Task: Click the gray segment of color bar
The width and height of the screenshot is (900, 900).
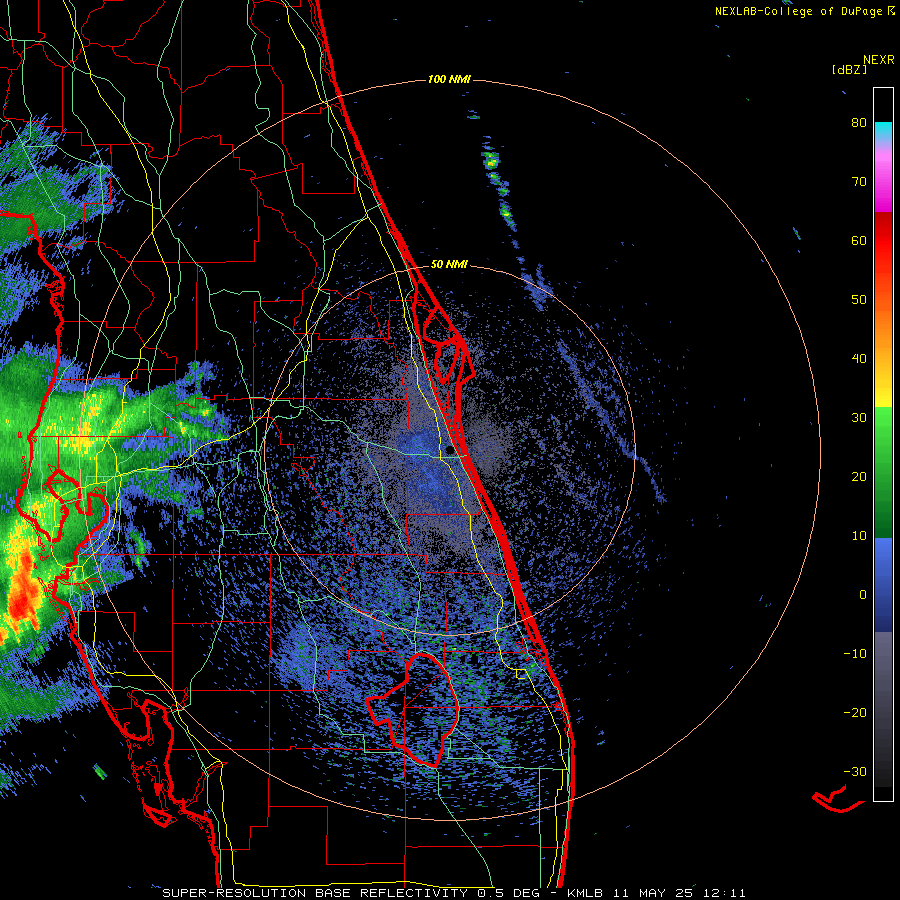Action: 883,709
